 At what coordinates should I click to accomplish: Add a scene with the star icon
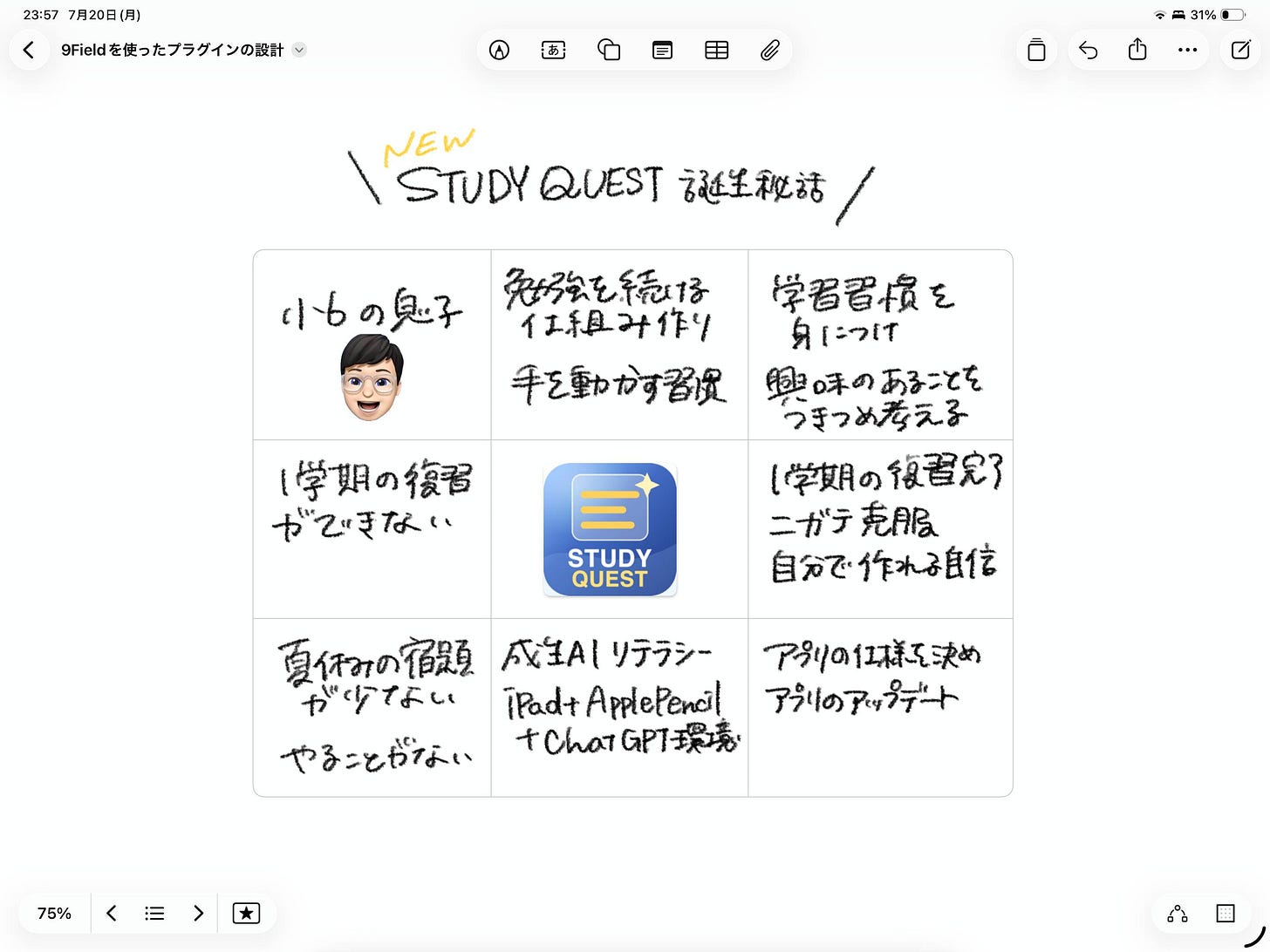[246, 913]
